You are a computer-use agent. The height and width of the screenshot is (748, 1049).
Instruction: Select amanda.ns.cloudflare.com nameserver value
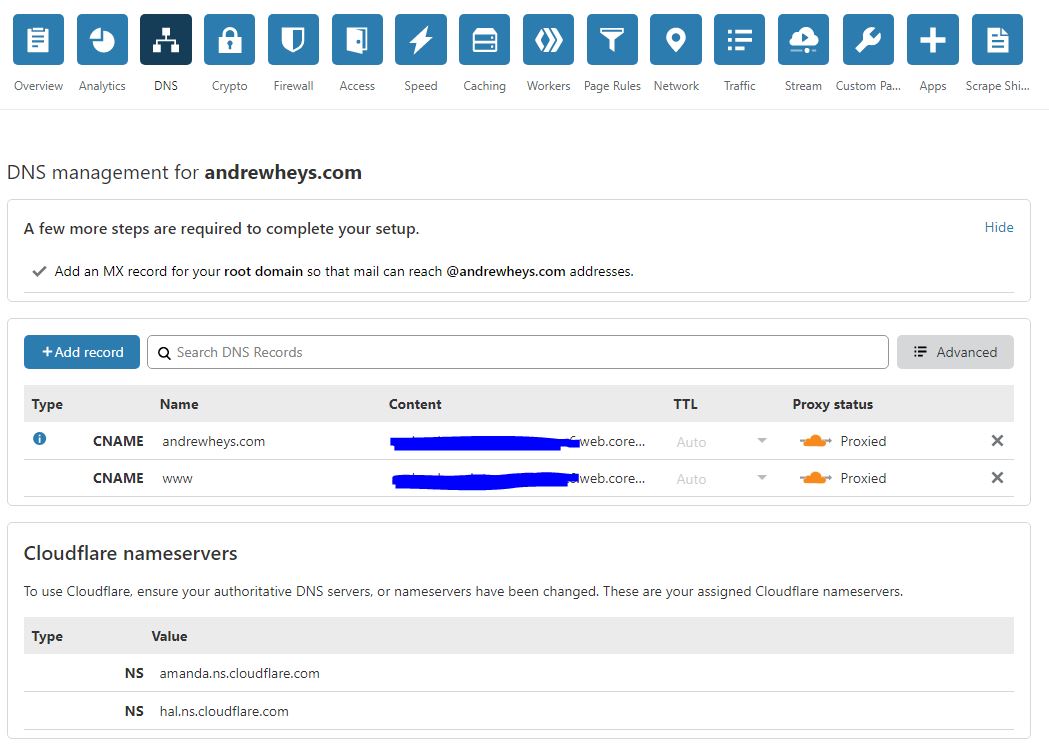(240, 674)
